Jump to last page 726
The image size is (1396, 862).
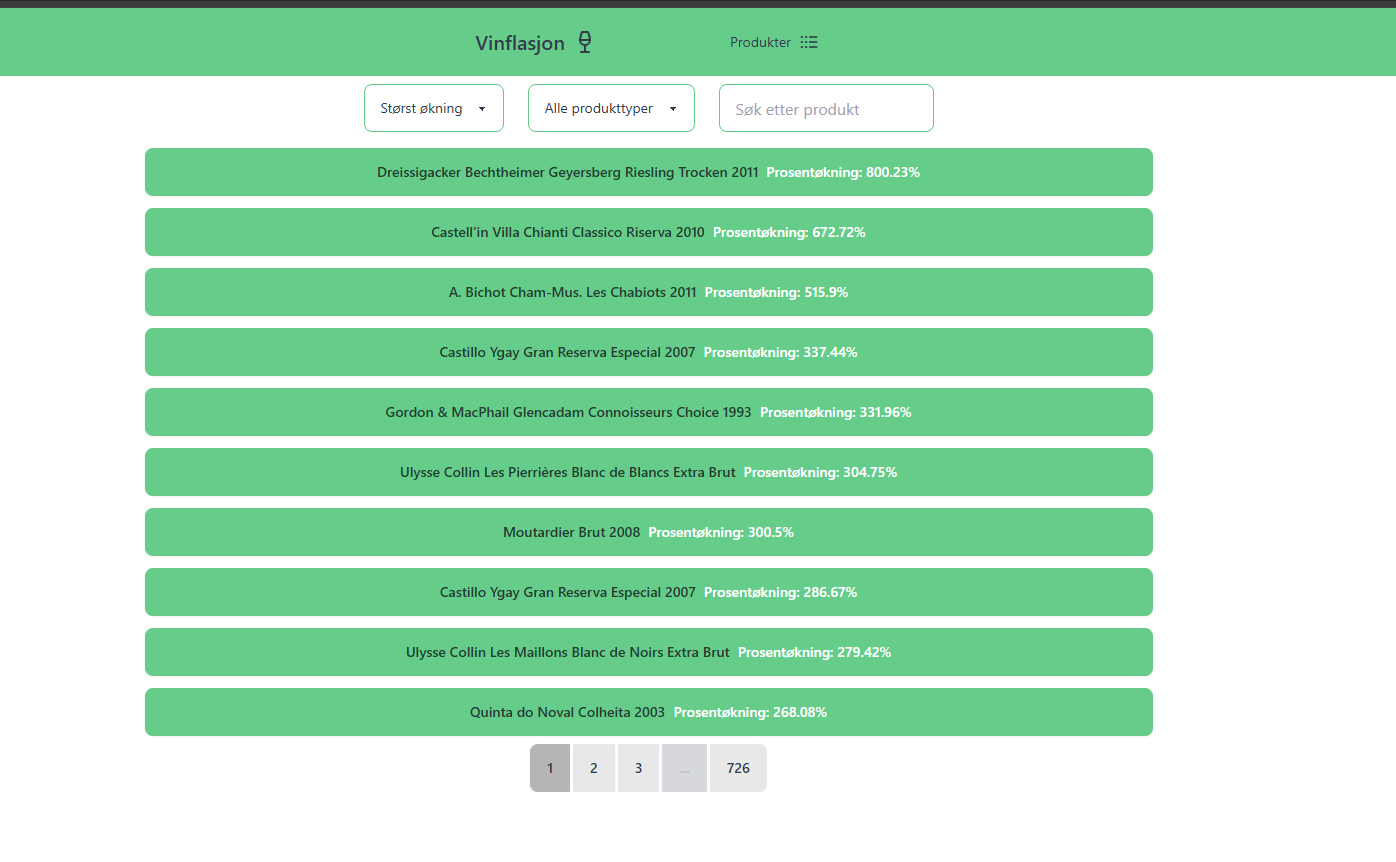click(x=738, y=768)
